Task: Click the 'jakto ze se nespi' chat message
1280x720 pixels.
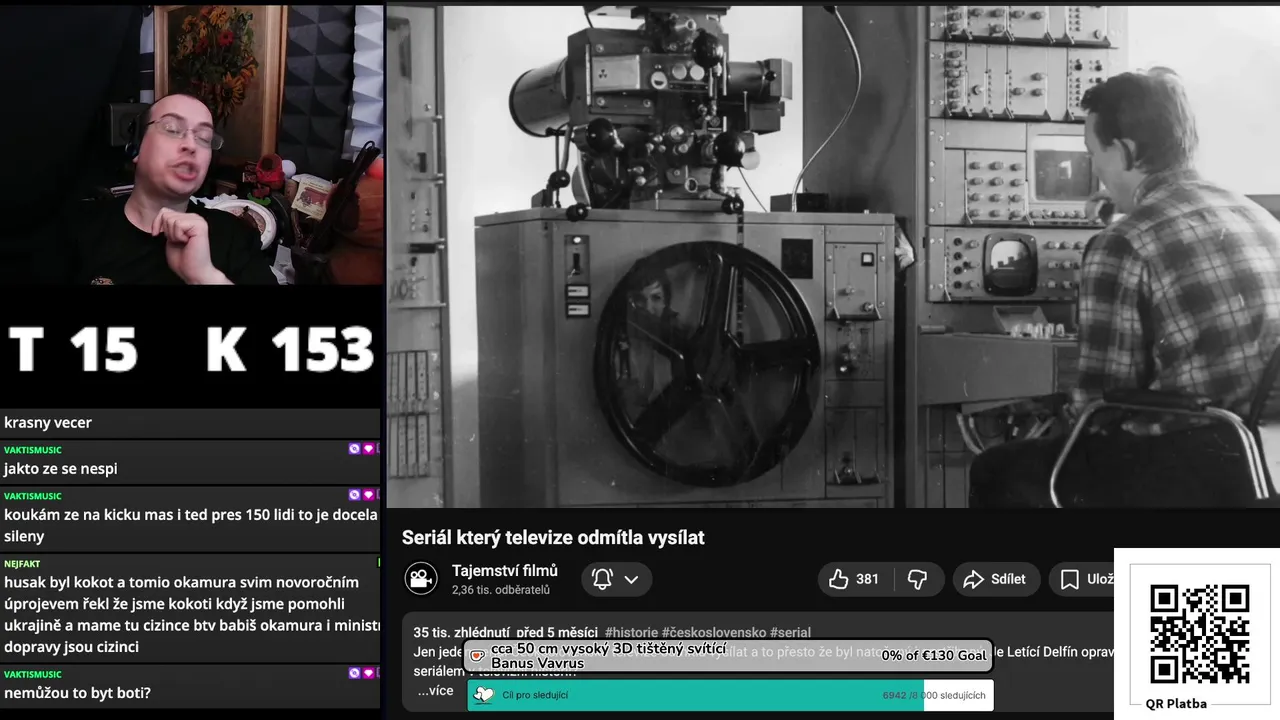Action: coord(61,468)
